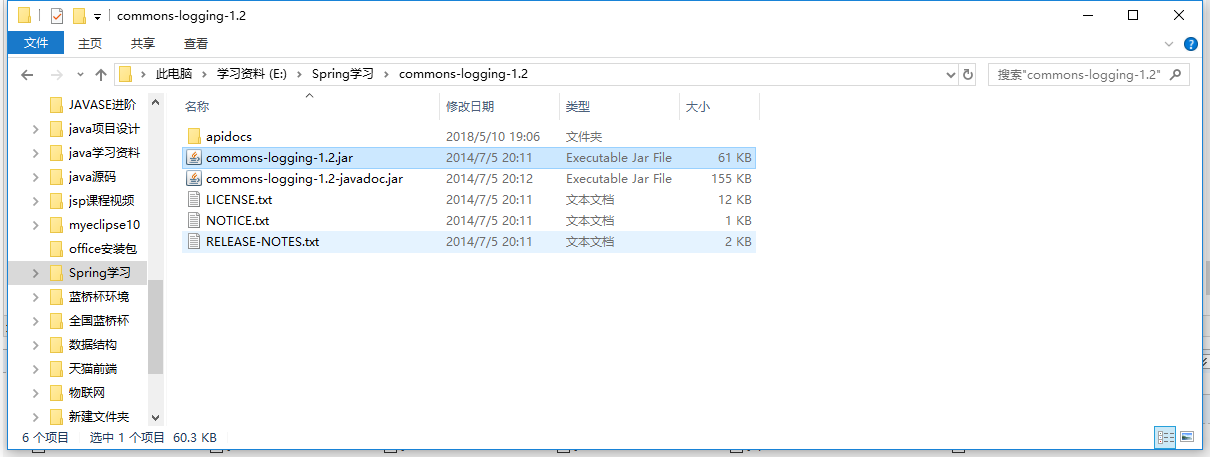This screenshot has width=1210, height=457.
Task: Switch to the 查看 ribbon tab
Action: 196,43
